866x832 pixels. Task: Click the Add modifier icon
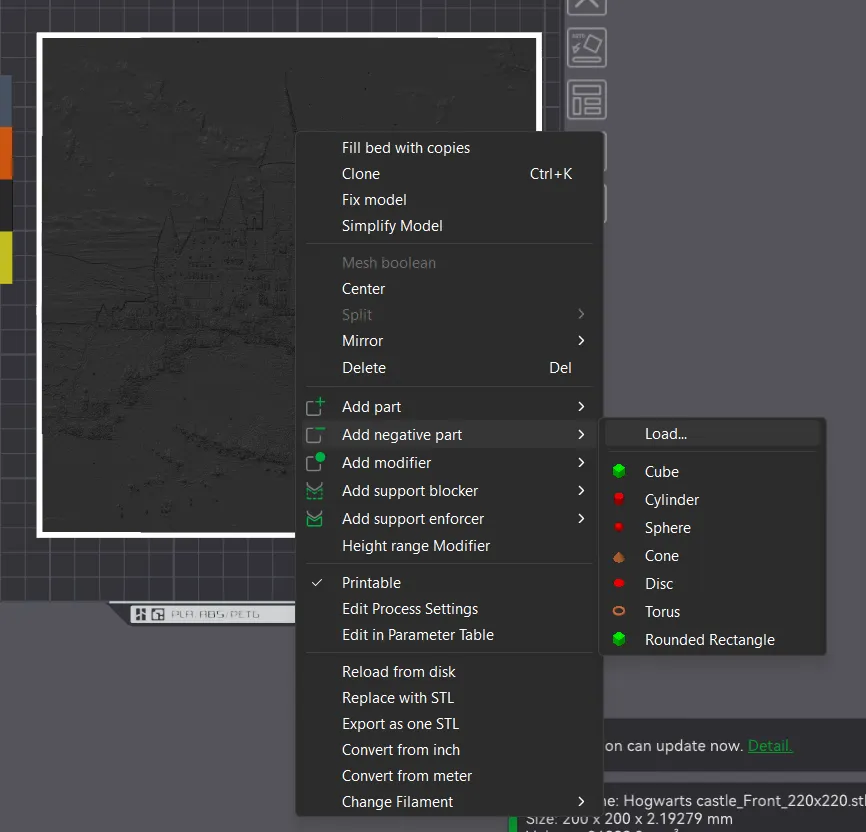pos(315,462)
